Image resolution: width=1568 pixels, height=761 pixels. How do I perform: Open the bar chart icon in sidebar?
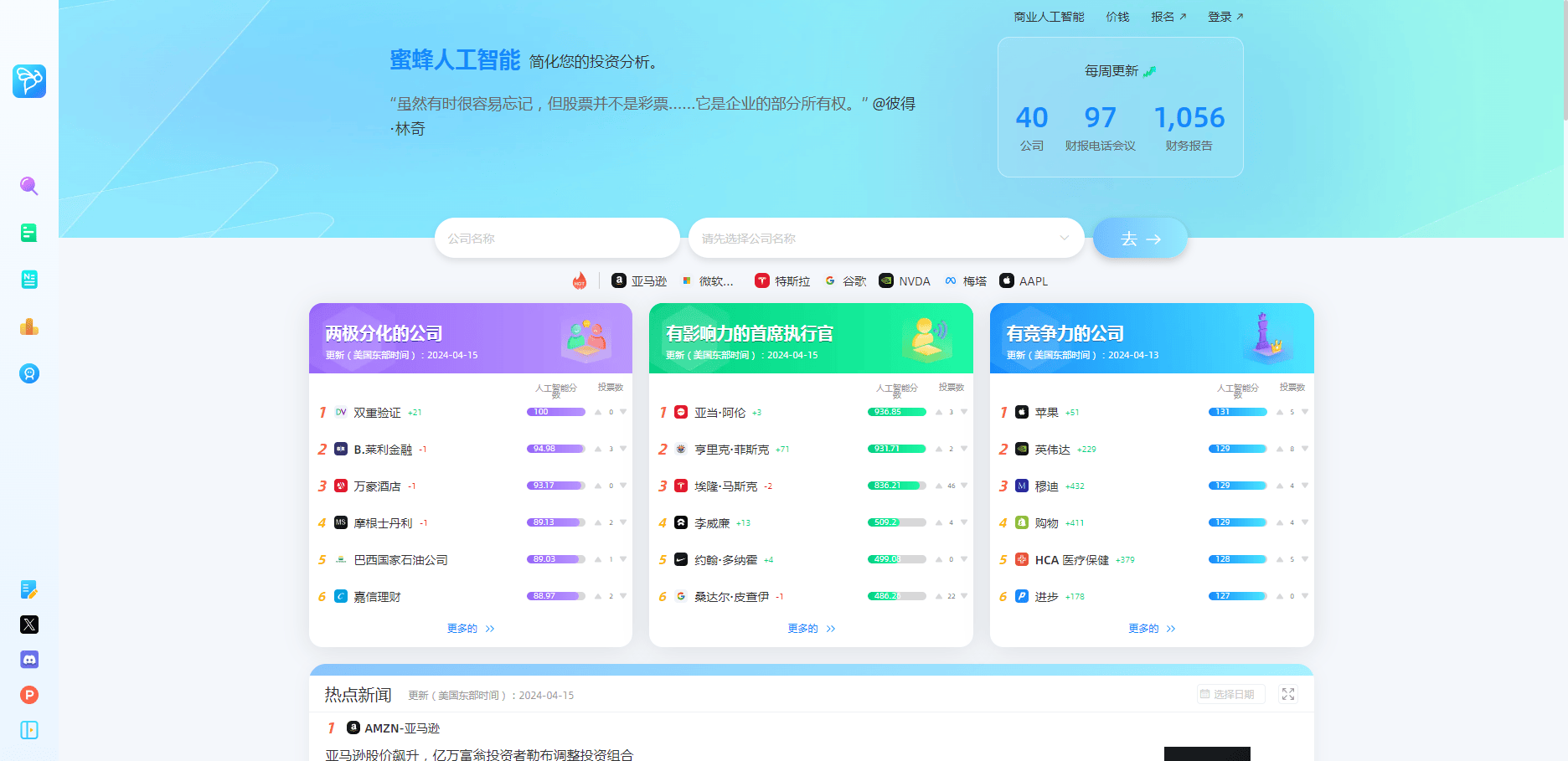(x=29, y=327)
